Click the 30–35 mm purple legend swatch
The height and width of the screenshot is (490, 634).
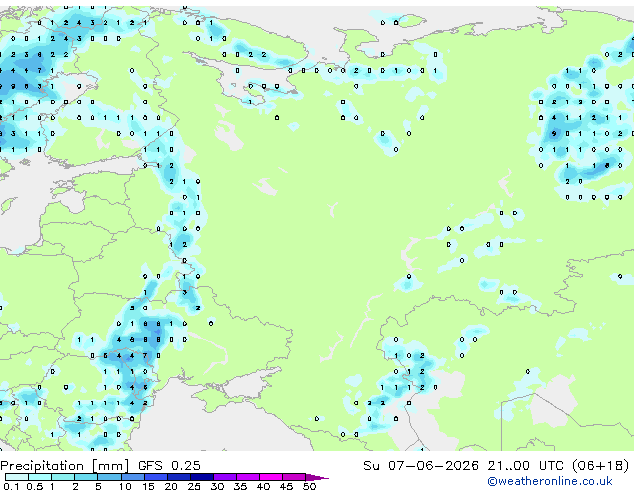pos(225,477)
